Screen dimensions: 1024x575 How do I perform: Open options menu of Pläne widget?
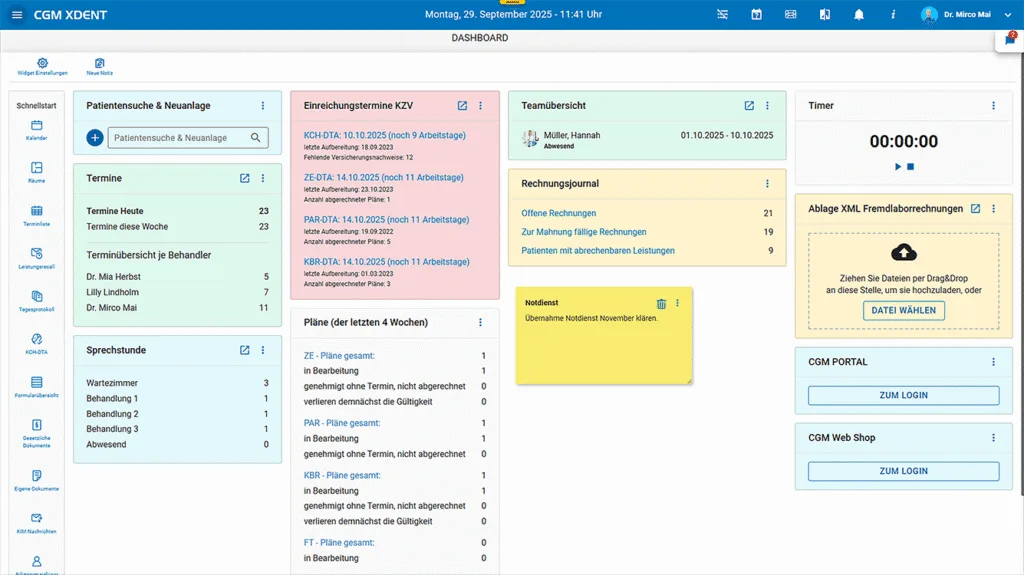click(x=480, y=323)
